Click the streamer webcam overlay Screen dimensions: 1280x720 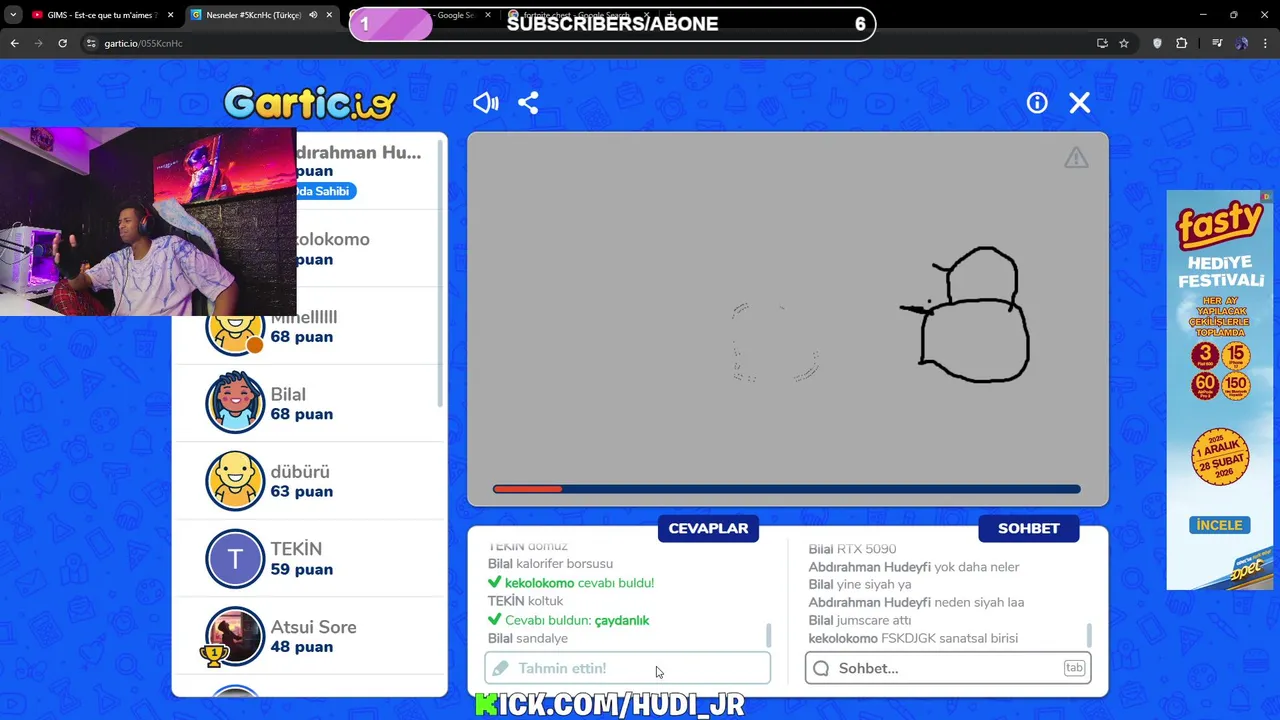coord(148,221)
